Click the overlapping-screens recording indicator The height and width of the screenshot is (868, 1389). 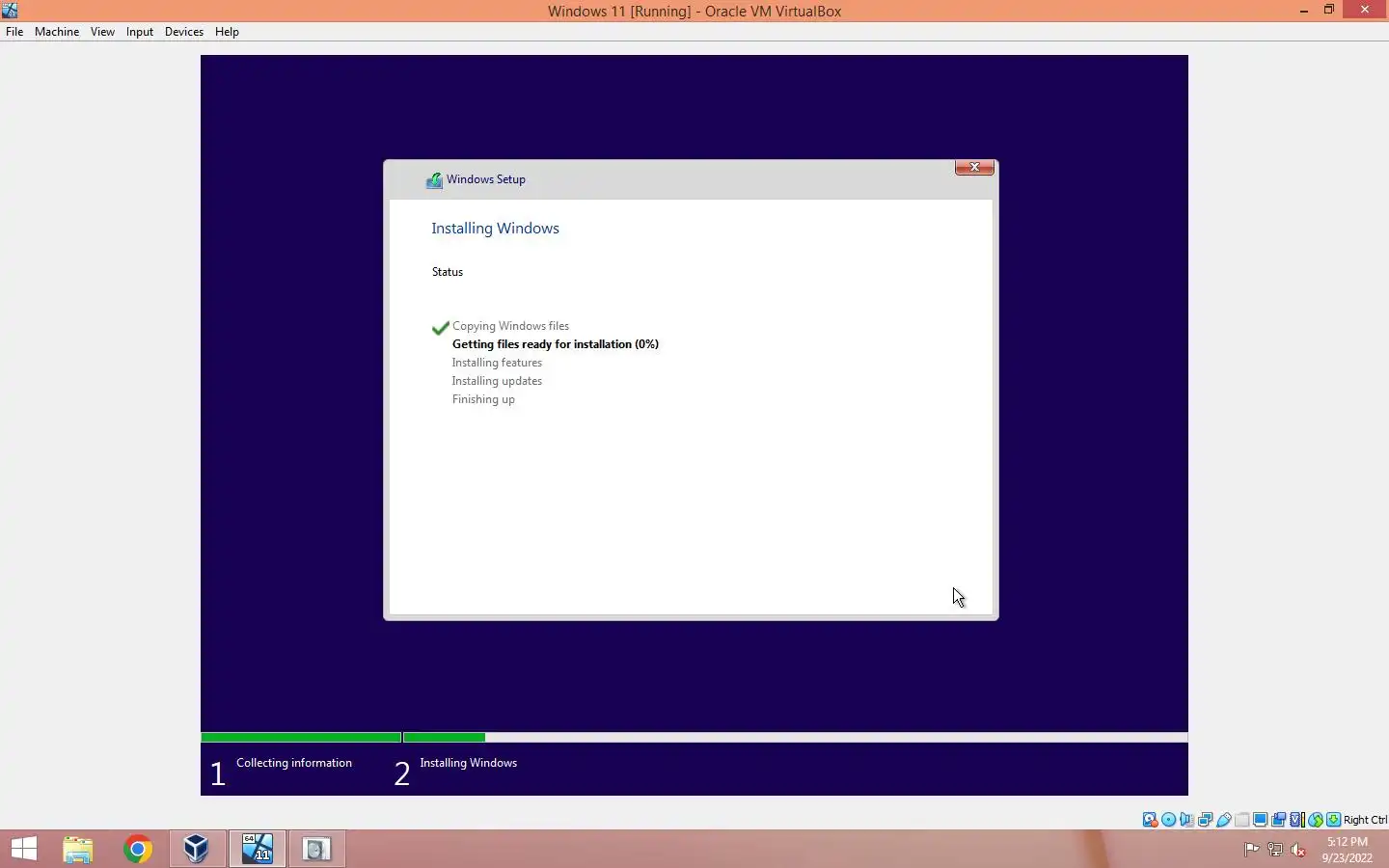1278,820
